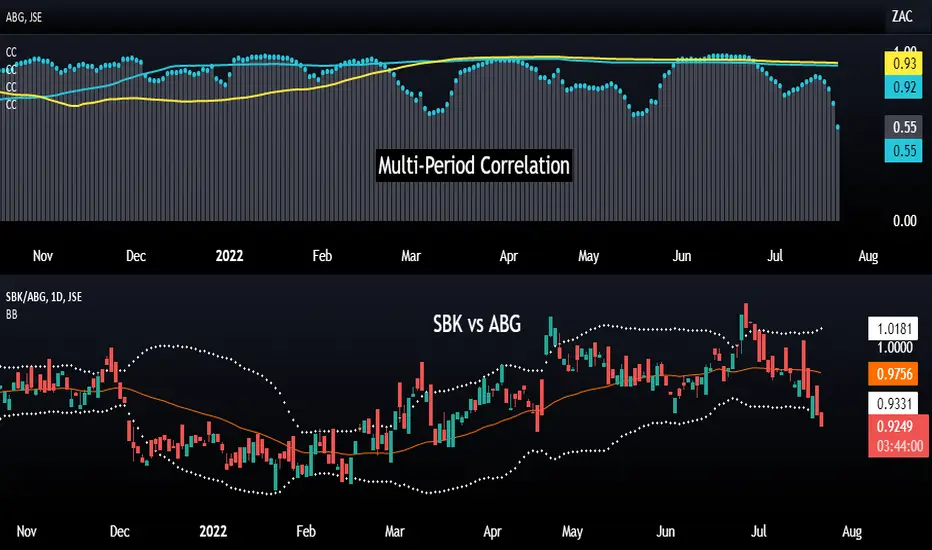Open the SBK/ABG, 1D, JSE symbol legend
This screenshot has height=550, width=932.
point(44,297)
